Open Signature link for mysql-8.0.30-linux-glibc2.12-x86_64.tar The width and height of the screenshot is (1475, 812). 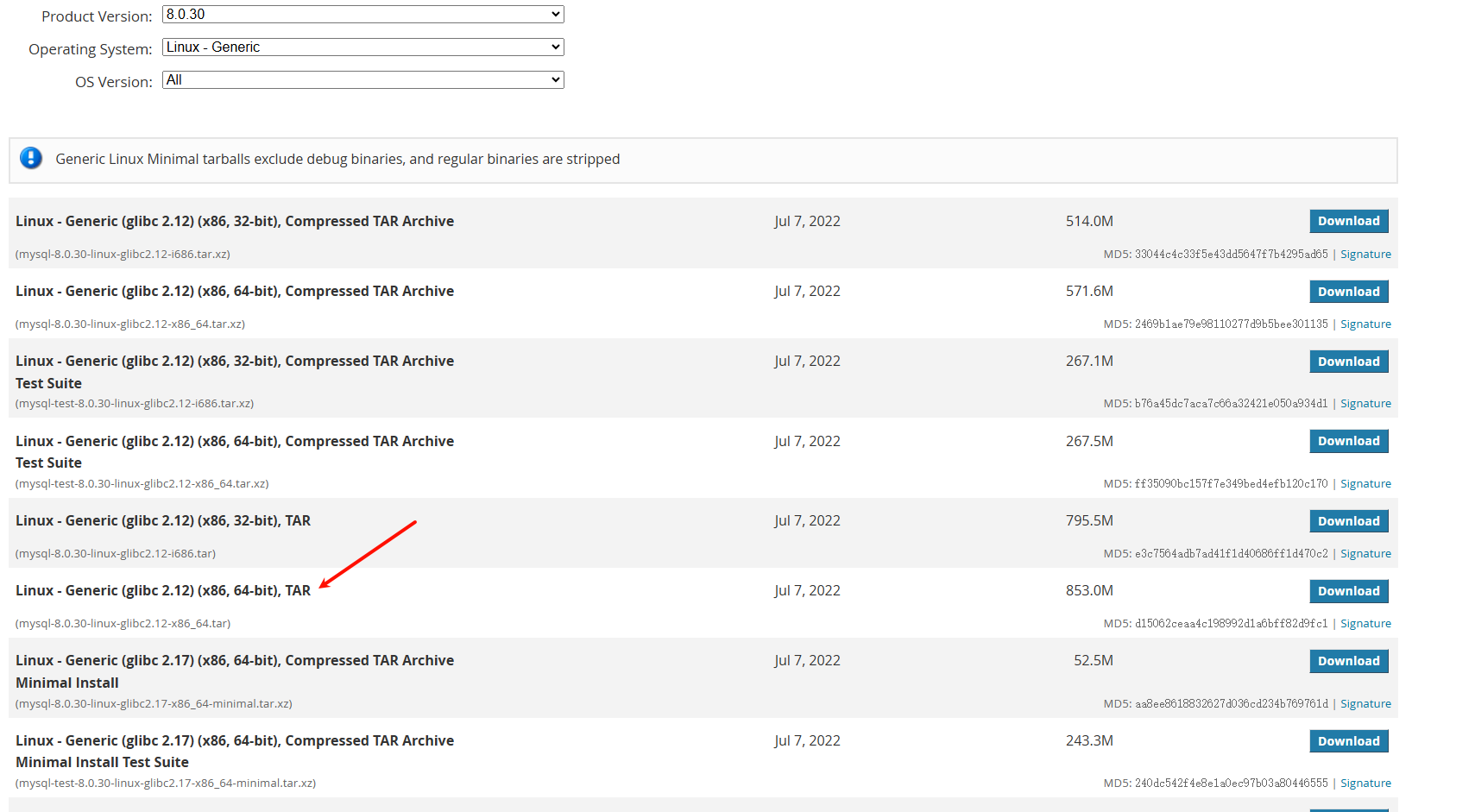pos(1365,624)
